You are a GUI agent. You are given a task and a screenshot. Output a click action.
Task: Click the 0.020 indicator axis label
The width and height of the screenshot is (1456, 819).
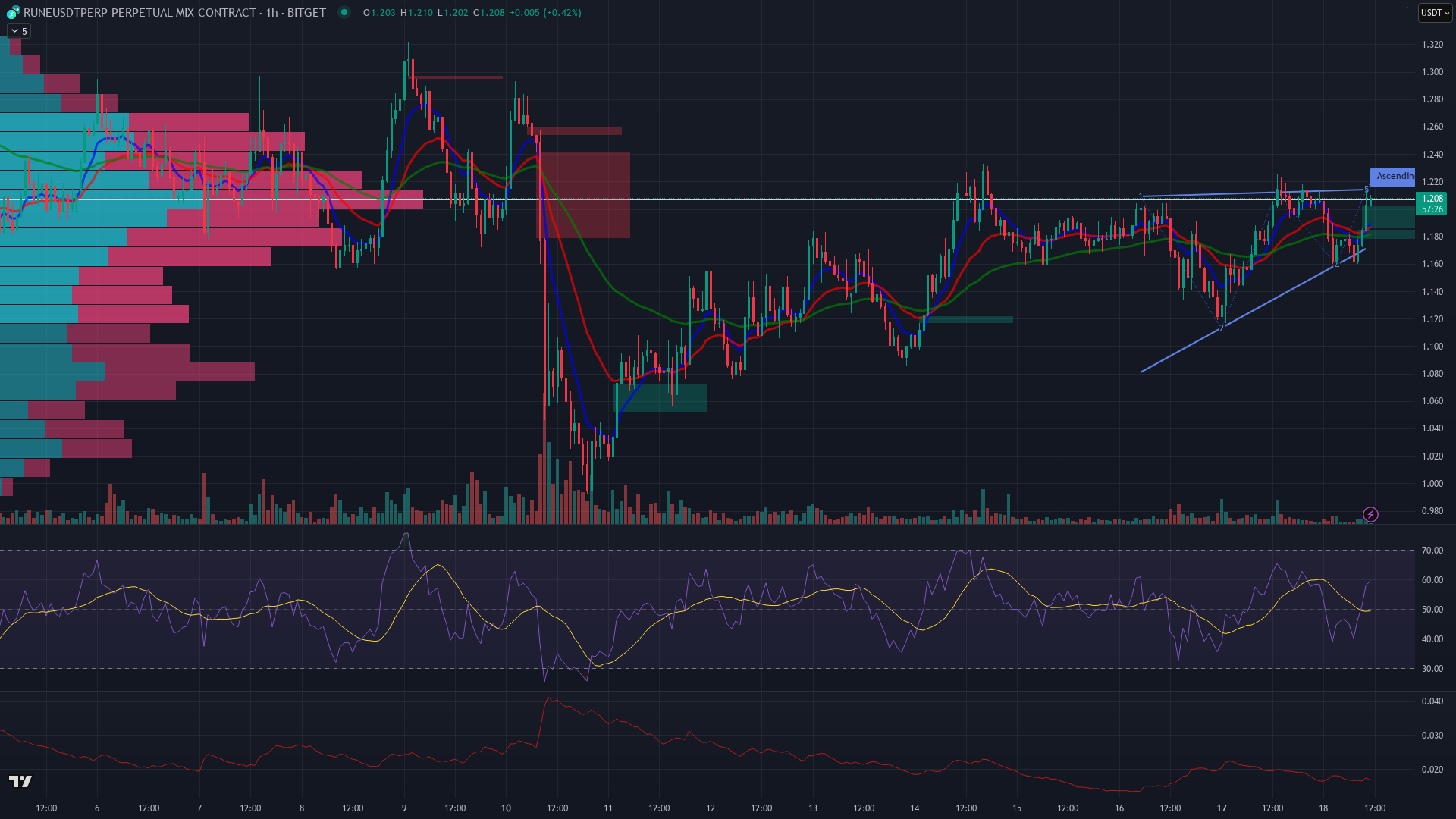(1432, 770)
